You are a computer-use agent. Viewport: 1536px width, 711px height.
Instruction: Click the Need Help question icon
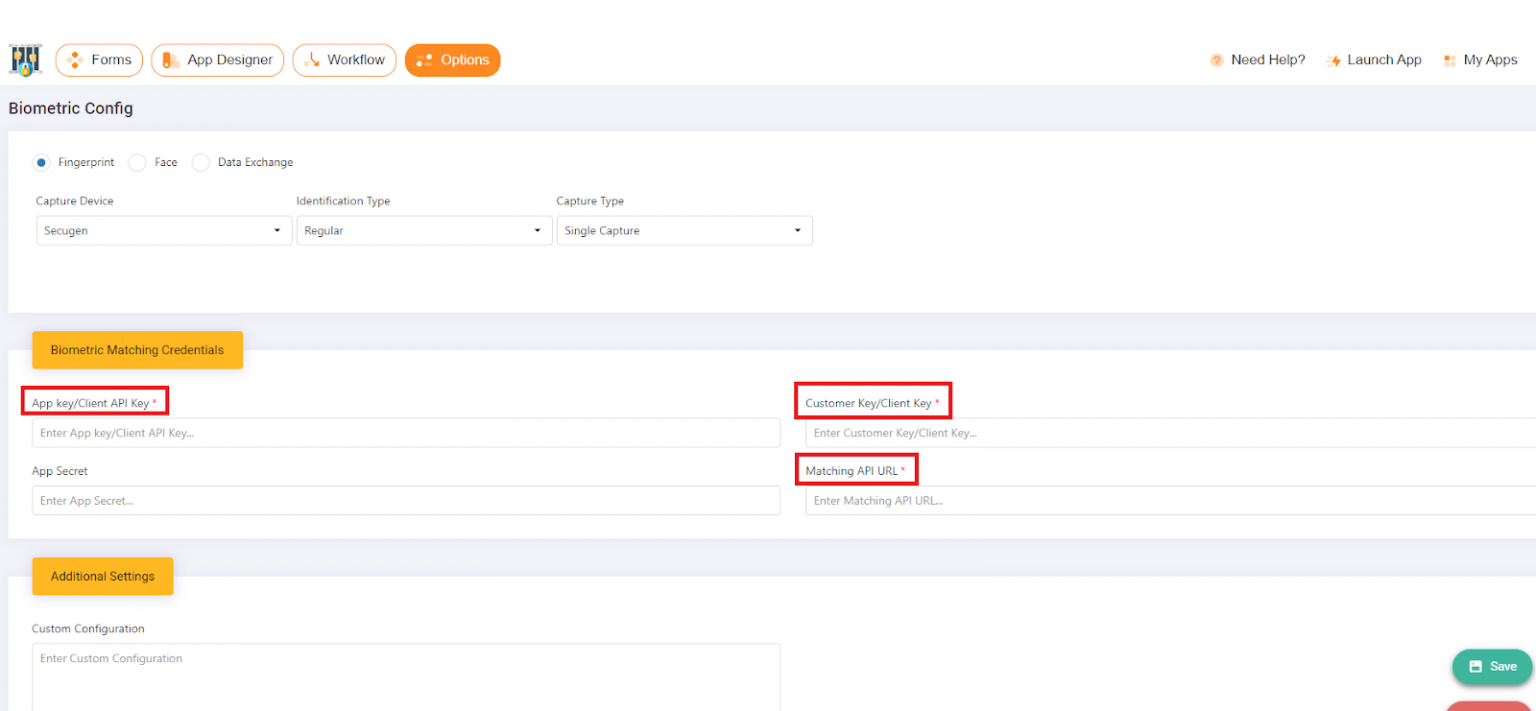[x=1218, y=60]
